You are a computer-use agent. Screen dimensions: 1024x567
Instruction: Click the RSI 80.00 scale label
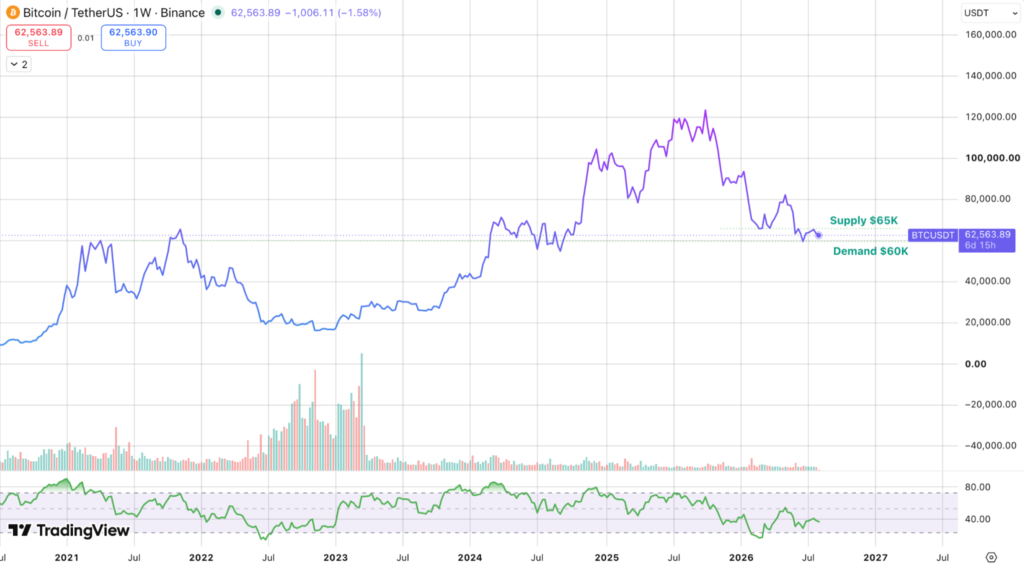tap(977, 487)
